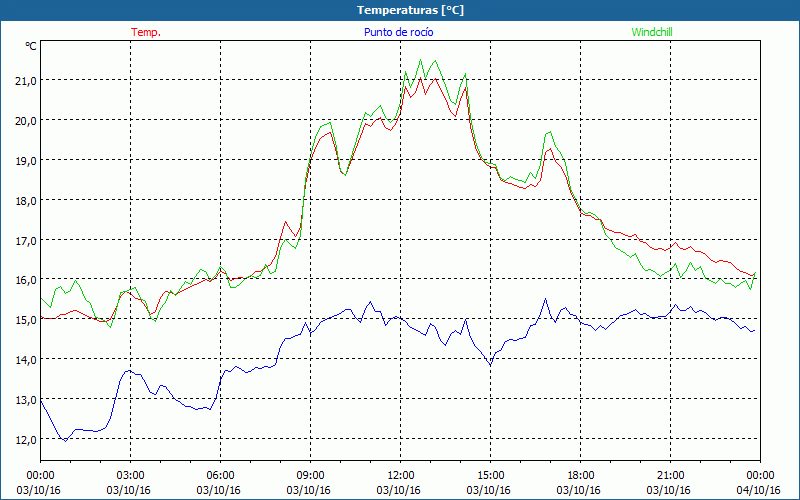Image resolution: width=800 pixels, height=500 pixels.
Task: Select the green 'Windchill' legend label
Action: (652, 32)
